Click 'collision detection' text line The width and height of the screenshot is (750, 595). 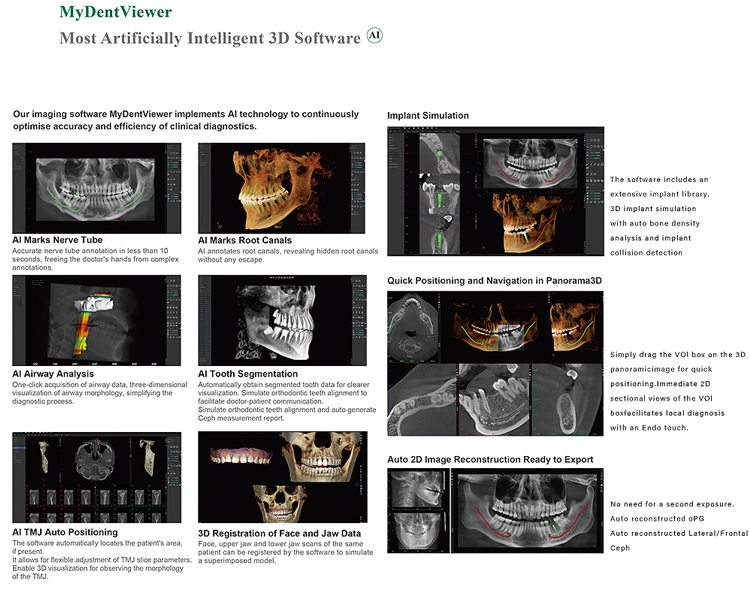[x=646, y=253]
